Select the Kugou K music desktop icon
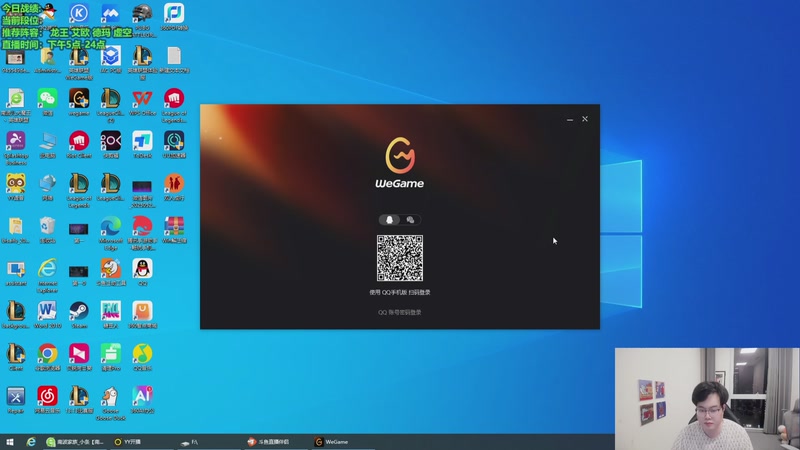Screen dimensions: 800x450 79,13
